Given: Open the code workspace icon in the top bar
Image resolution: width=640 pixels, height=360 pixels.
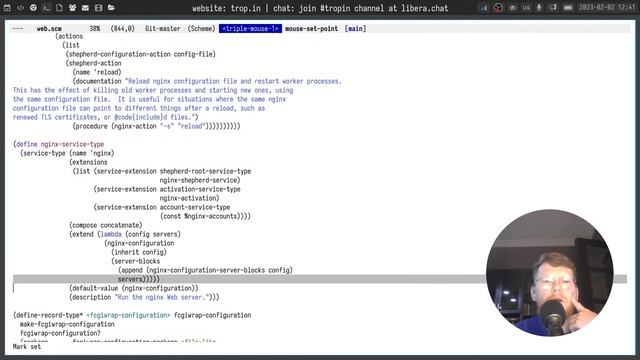Looking at the screenshot, I should tap(20, 8).
